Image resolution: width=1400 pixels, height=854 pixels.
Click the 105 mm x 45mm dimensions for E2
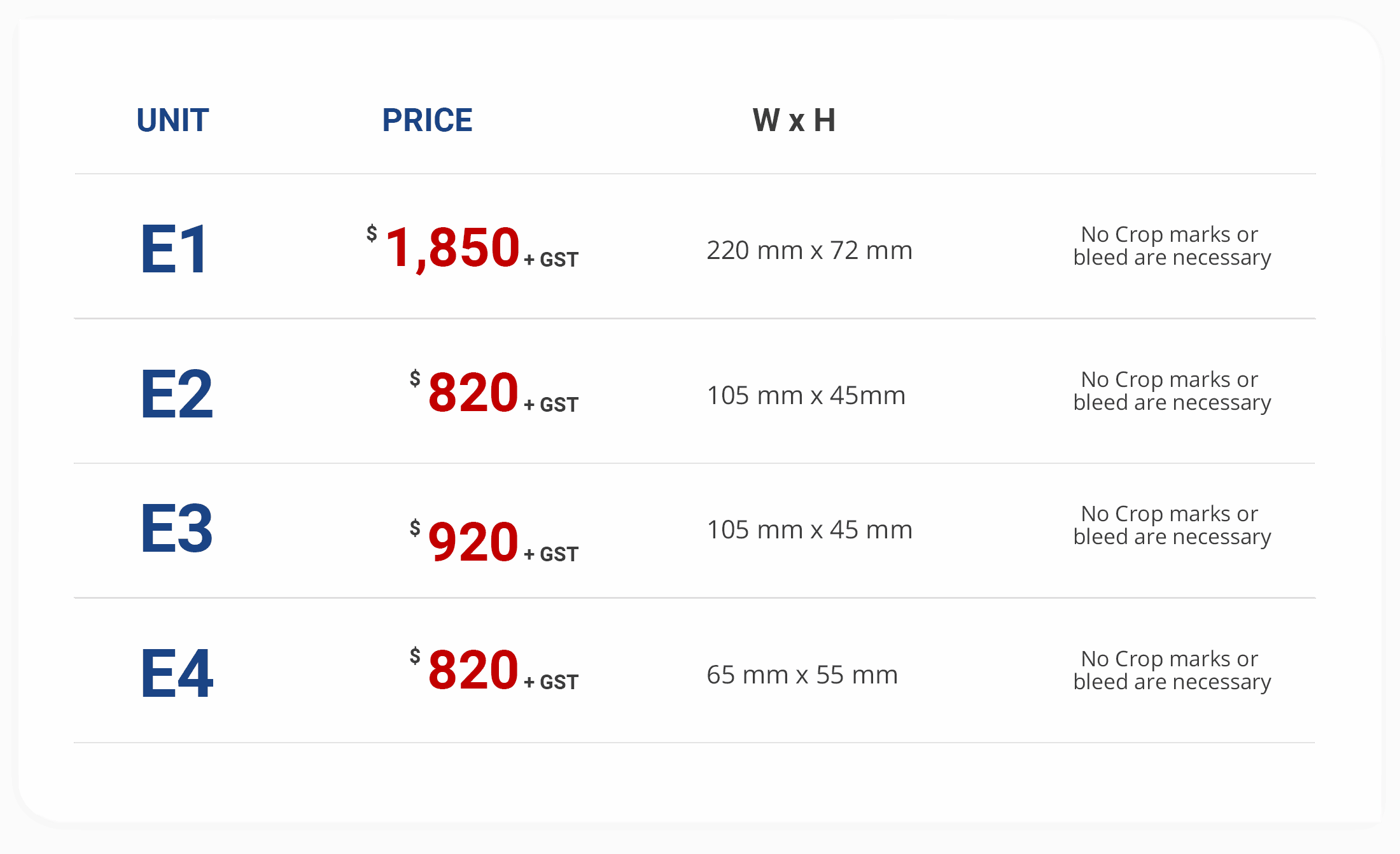click(x=806, y=395)
